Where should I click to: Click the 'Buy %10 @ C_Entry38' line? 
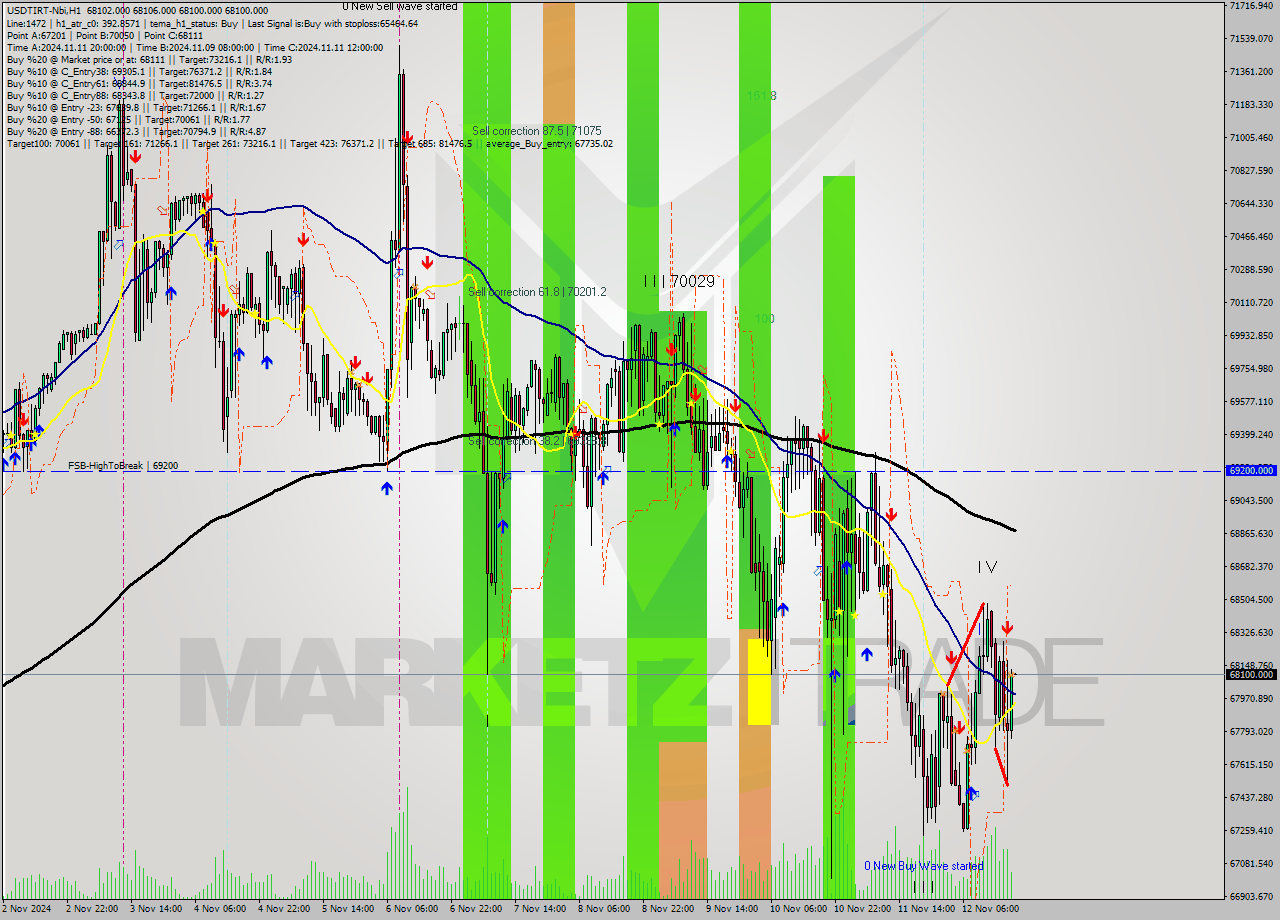pos(139,71)
